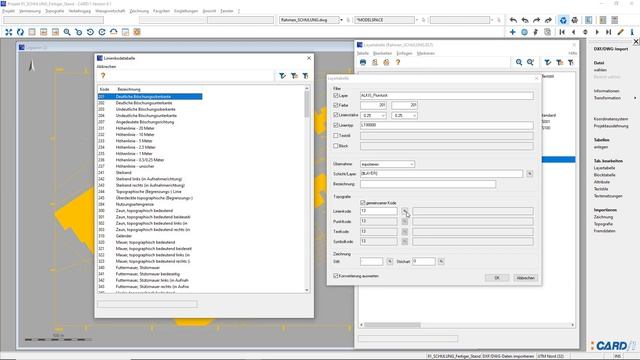
Task: Toggle the Layer filter checkbox
Action: click(336, 96)
